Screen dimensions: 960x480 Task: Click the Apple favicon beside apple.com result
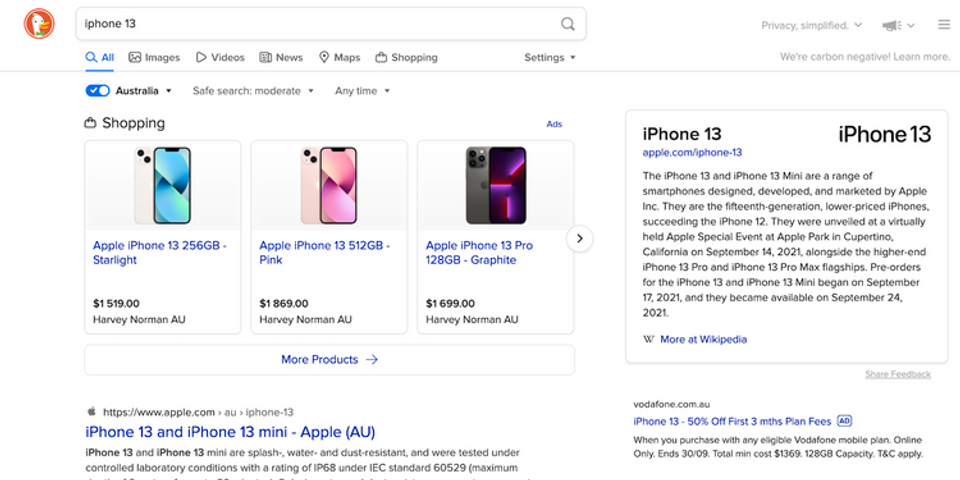click(91, 411)
